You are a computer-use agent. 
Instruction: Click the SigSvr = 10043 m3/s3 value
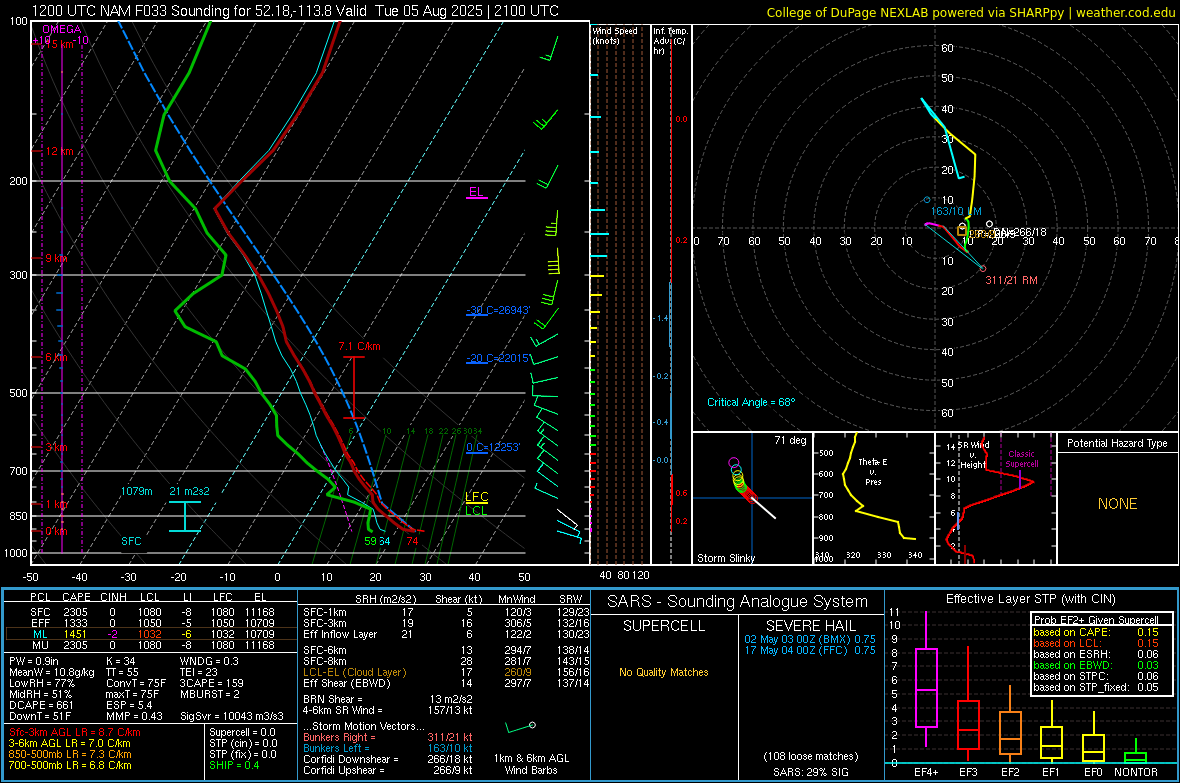pyautogui.click(x=232, y=716)
